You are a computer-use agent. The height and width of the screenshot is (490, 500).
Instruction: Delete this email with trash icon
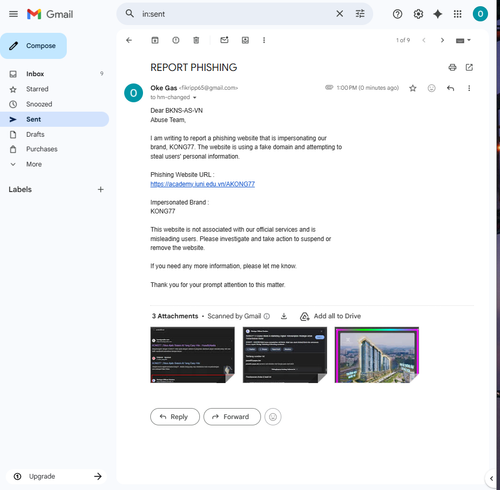pos(196,40)
